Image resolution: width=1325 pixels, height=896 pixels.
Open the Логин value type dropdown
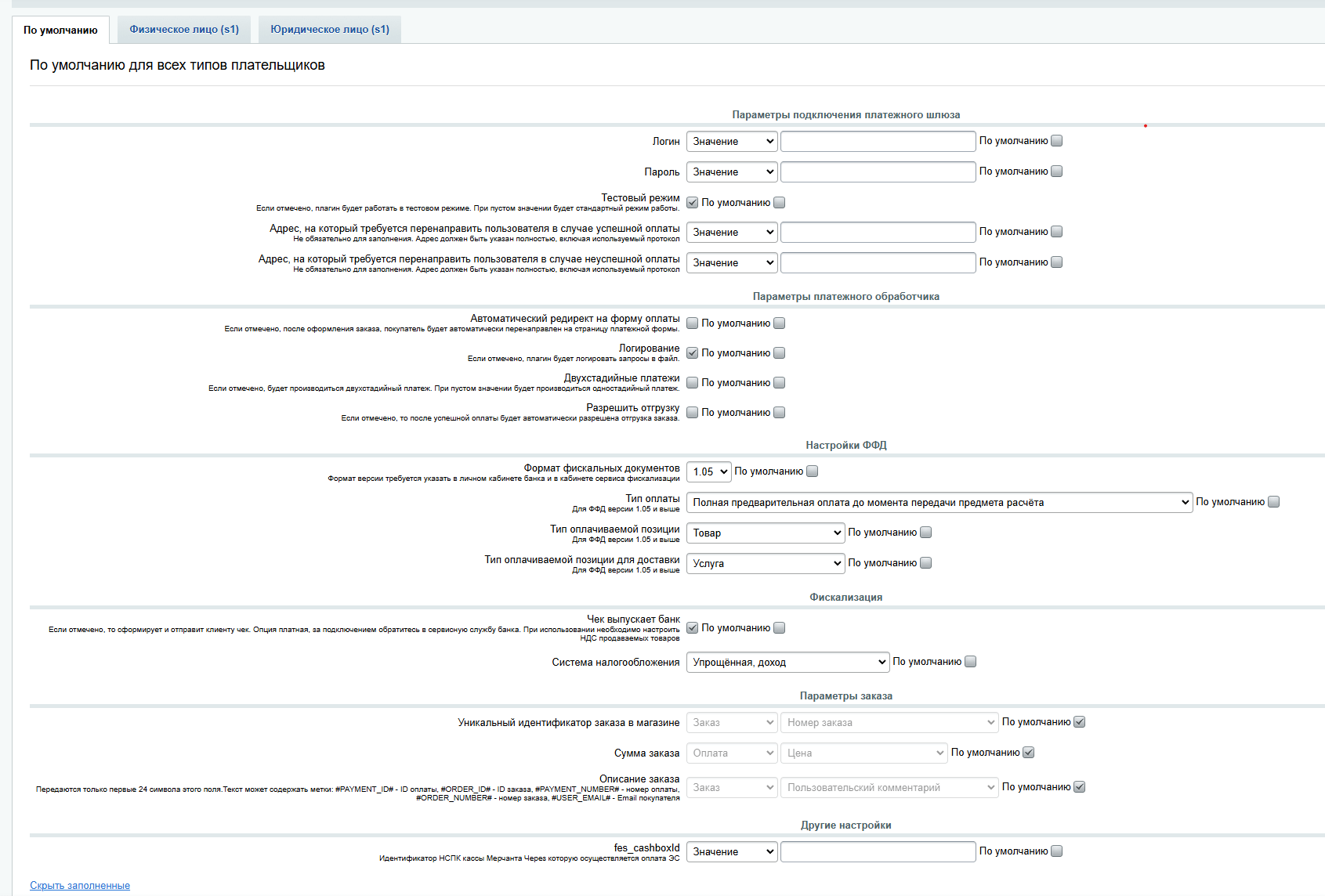pos(732,142)
